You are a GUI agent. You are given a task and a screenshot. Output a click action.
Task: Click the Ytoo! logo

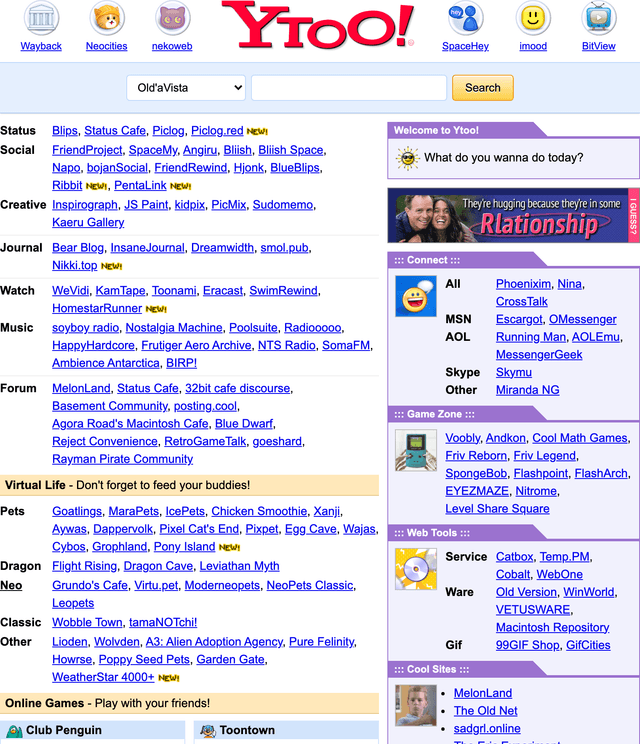click(318, 25)
